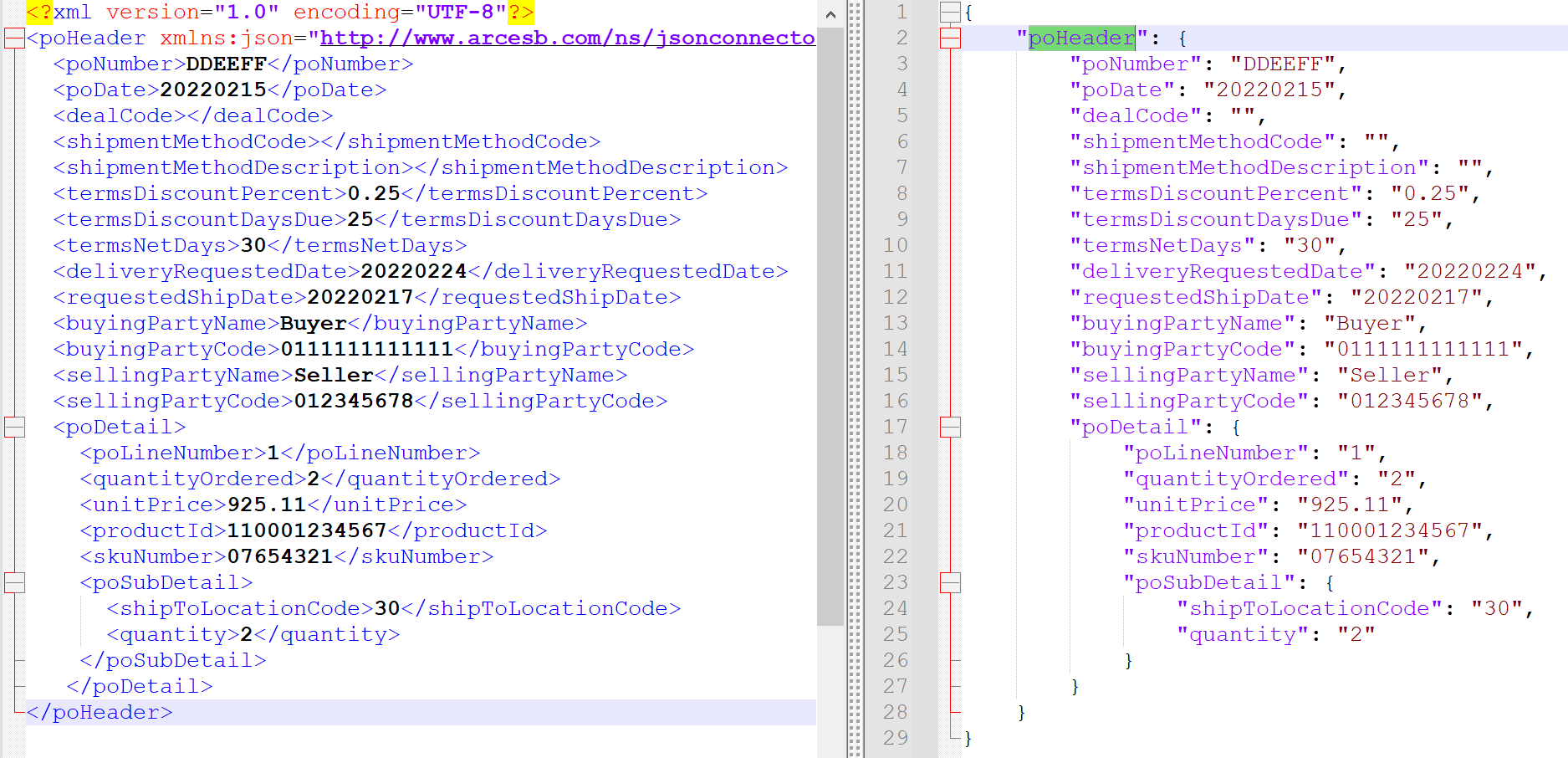Click the XML declaration line
The width and height of the screenshot is (1568, 758).
[x=280, y=13]
